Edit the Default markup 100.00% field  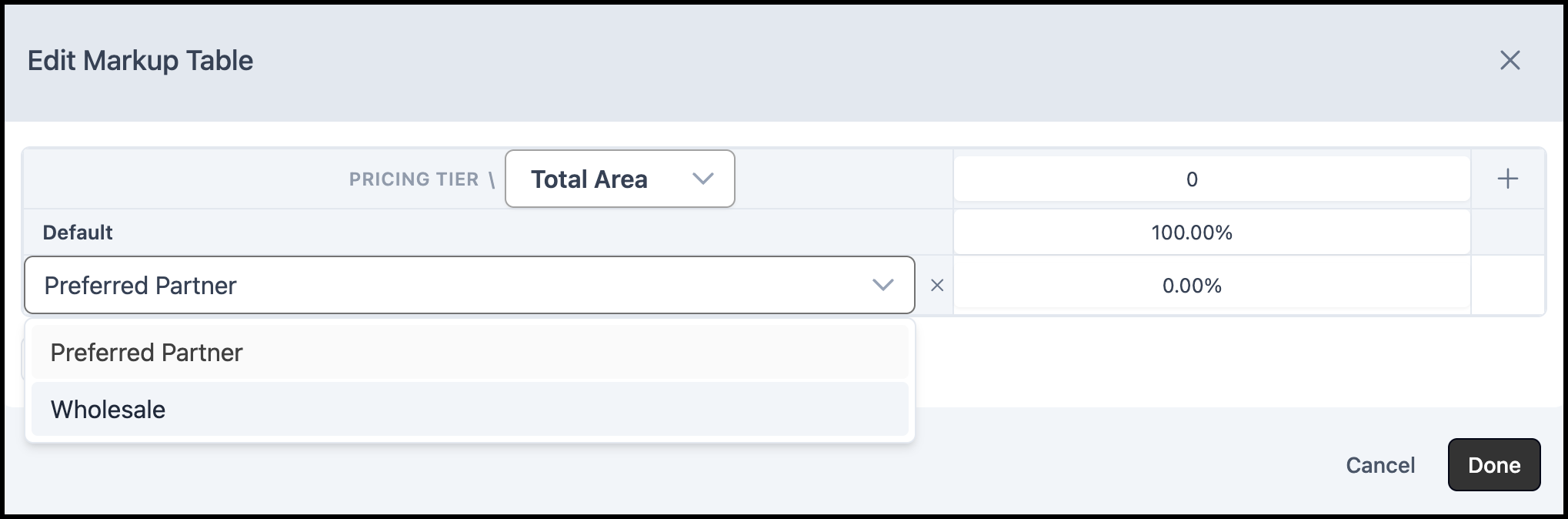[1212, 232]
